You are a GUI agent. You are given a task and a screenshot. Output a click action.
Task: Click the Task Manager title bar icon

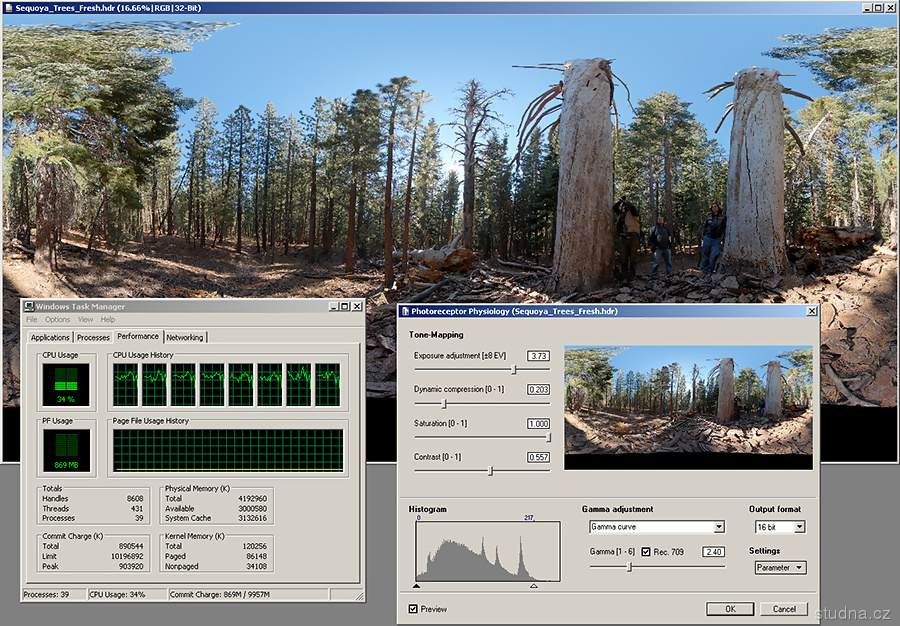[28, 306]
